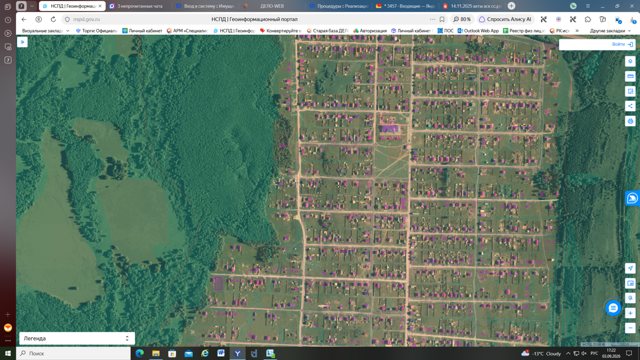The width and height of the screenshot is (640, 360).
Task: Open the 80% page zoom control
Action: point(462,19)
